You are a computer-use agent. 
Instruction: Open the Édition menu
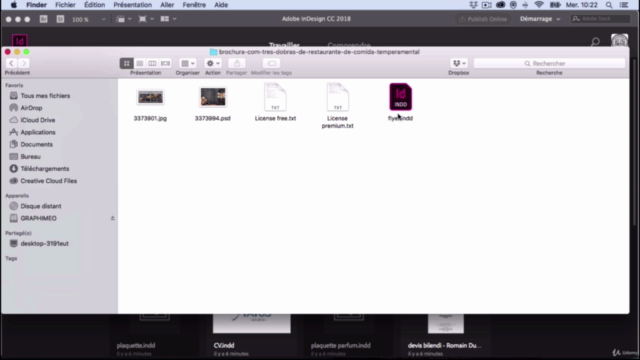[x=94, y=5]
